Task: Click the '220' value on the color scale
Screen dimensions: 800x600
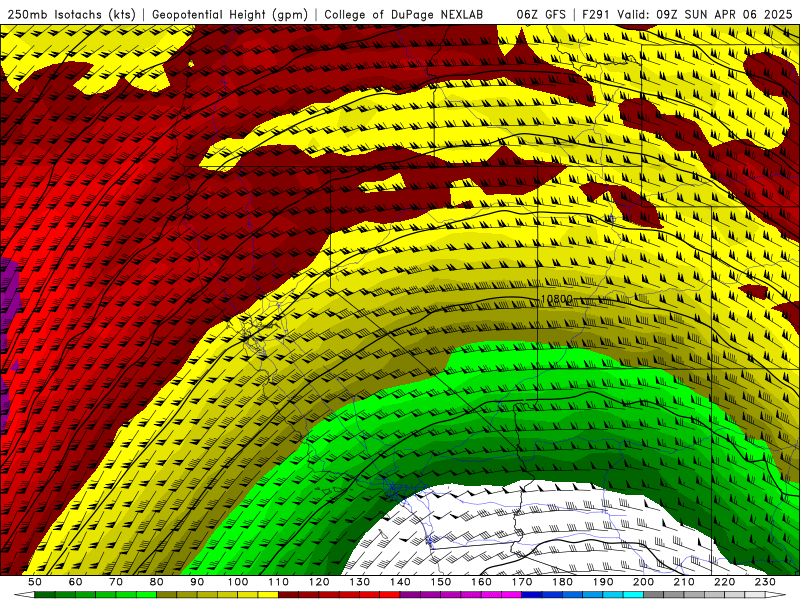Action: (724, 582)
